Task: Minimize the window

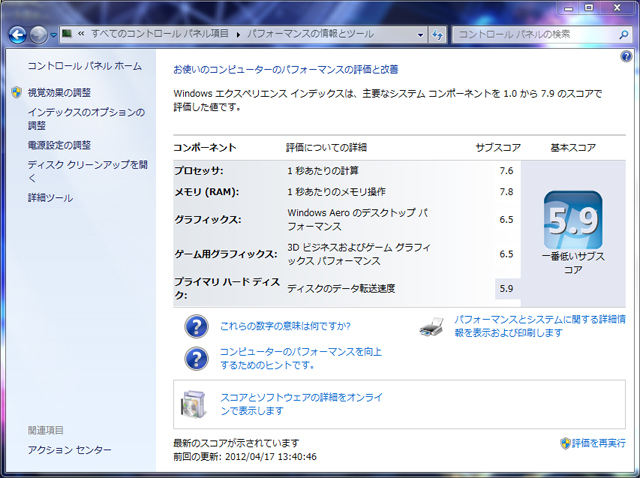Action: point(569,7)
